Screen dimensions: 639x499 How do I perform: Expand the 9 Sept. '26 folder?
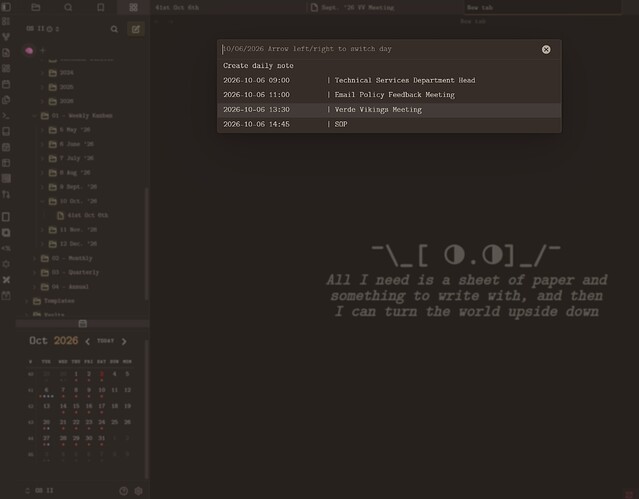click(42, 187)
